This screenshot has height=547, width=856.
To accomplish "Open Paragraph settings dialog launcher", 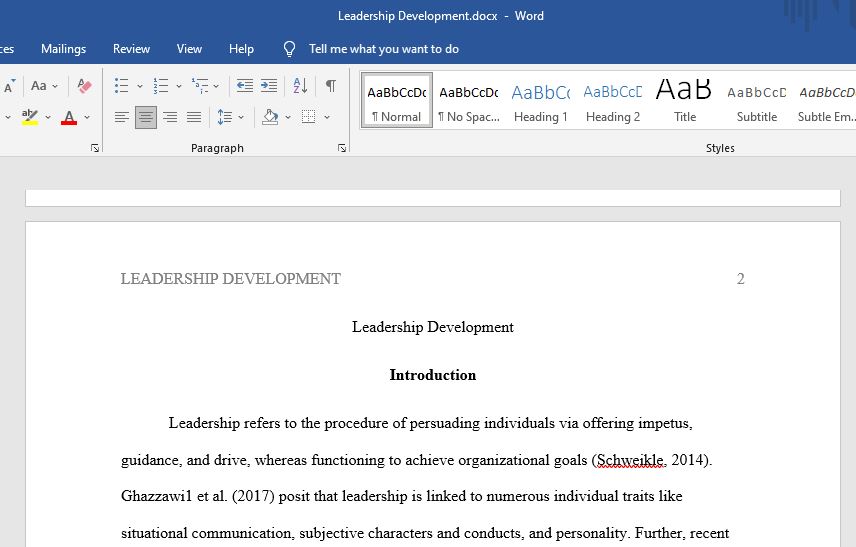I will tap(342, 148).
